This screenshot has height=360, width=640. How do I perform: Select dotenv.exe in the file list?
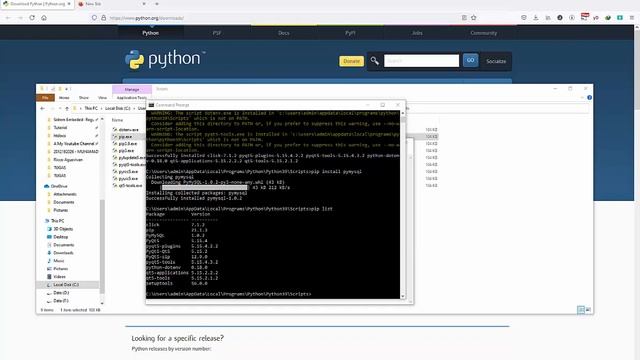(x=129, y=130)
